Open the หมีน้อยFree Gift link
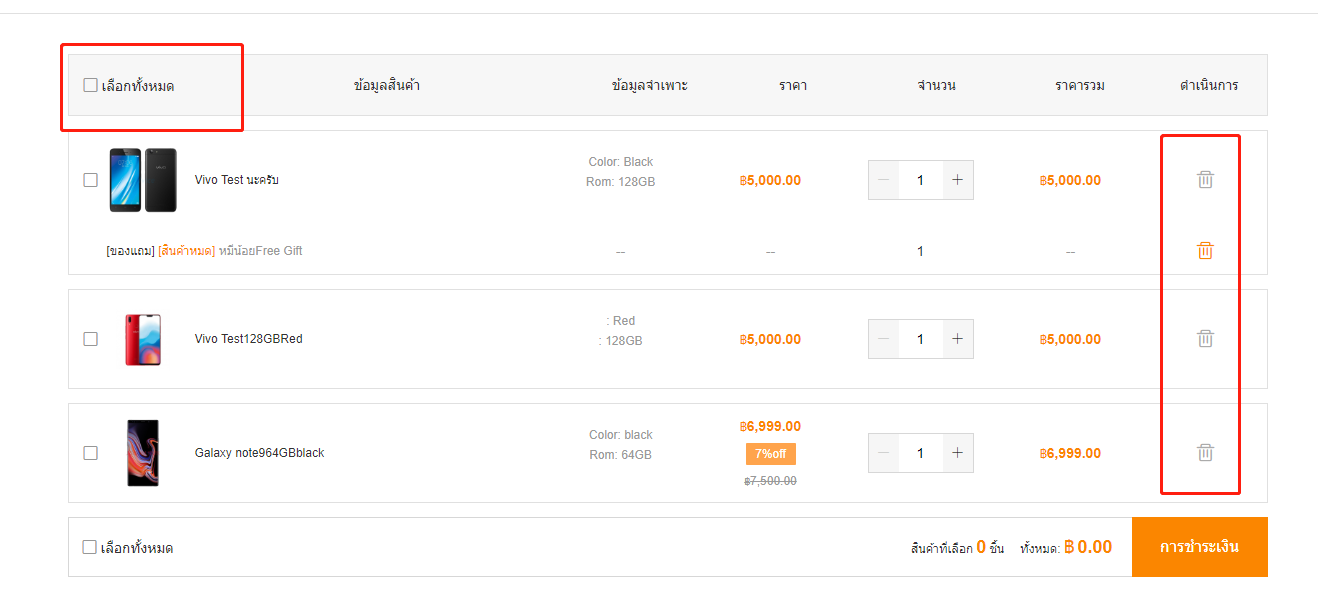This screenshot has width=1318, height=602. tap(260, 251)
